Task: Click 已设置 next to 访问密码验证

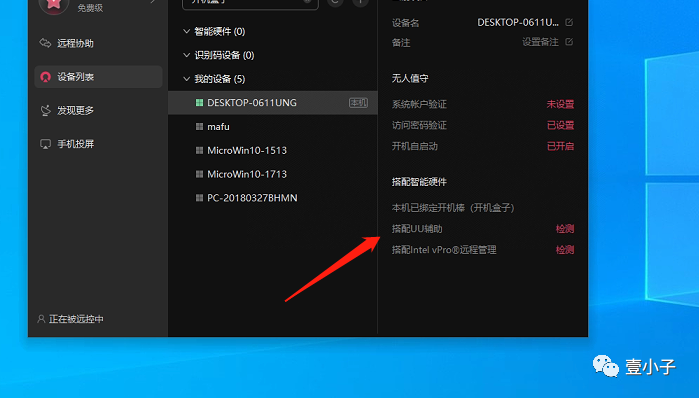Action: pos(560,125)
